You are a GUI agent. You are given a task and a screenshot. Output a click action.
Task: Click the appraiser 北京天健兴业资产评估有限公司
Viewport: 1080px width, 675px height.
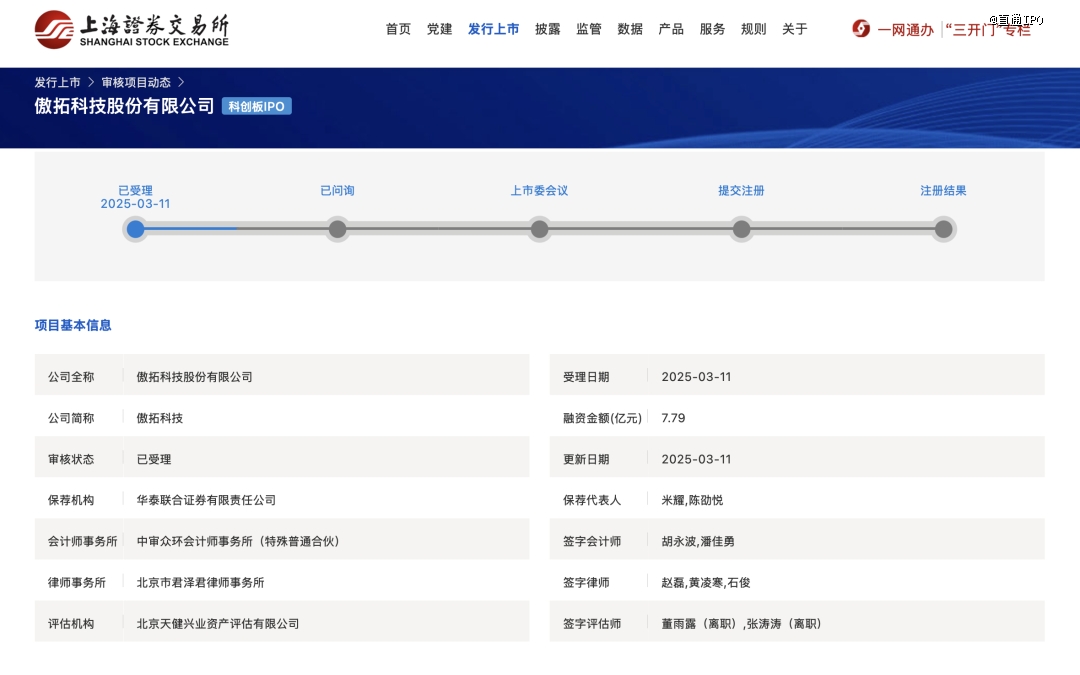(218, 624)
